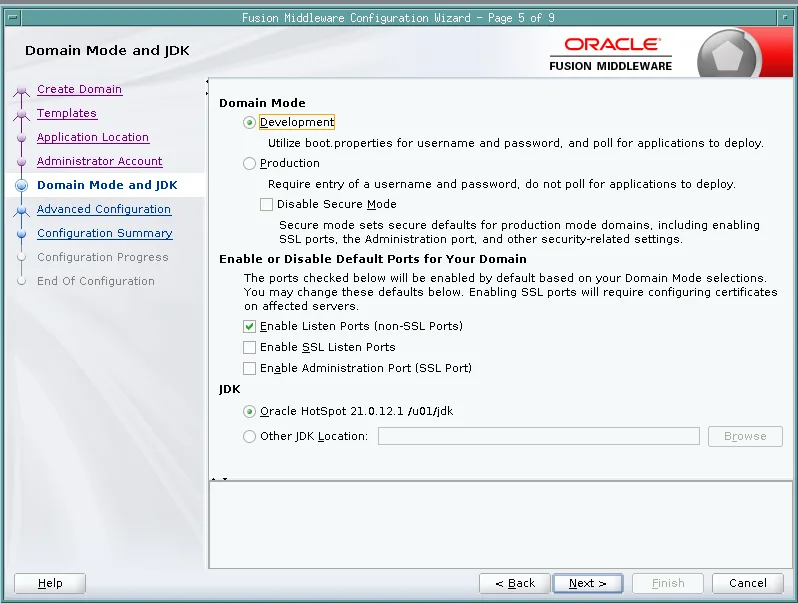The width and height of the screenshot is (798, 603).
Task: Check the Disable Secure Mode checkbox
Action: [266, 205]
